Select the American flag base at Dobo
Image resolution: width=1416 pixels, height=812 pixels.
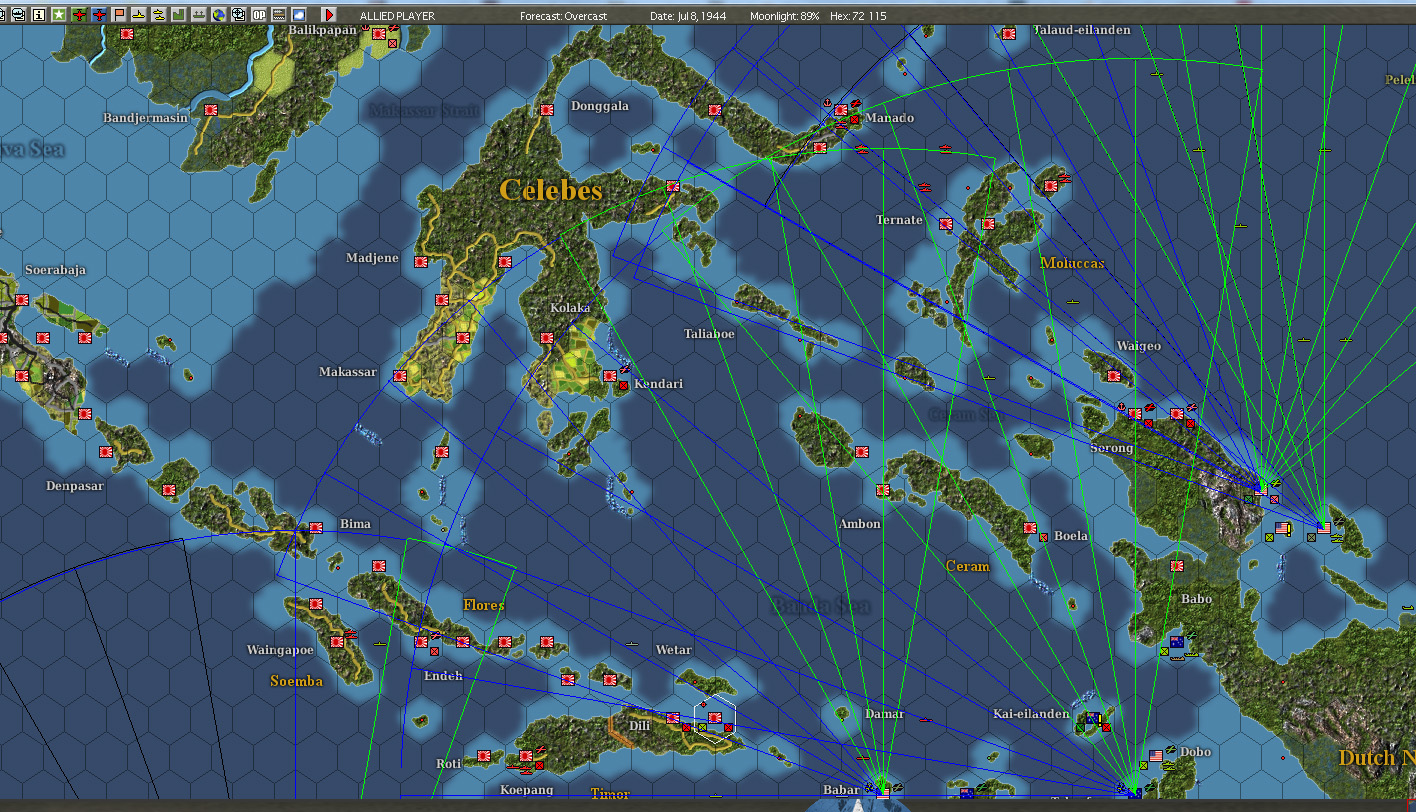point(1156,756)
